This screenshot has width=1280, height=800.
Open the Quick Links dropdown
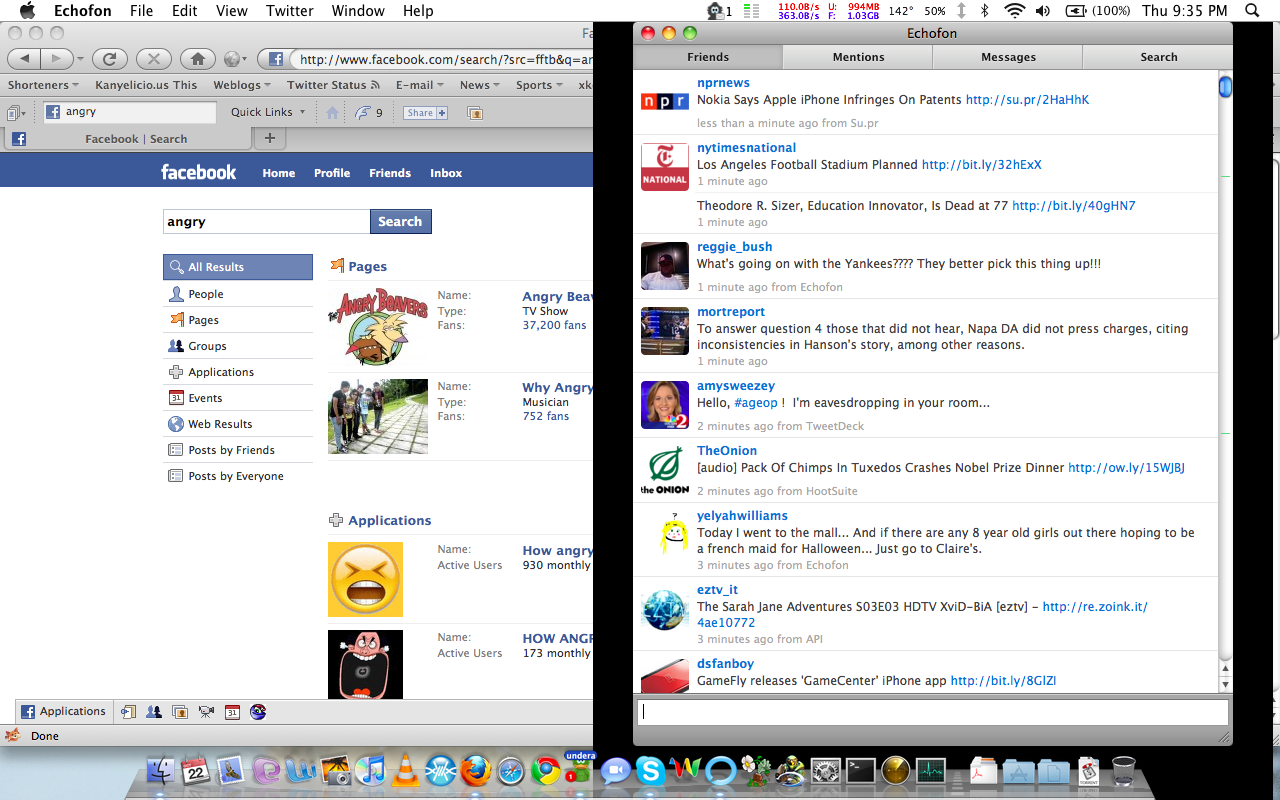pos(268,112)
